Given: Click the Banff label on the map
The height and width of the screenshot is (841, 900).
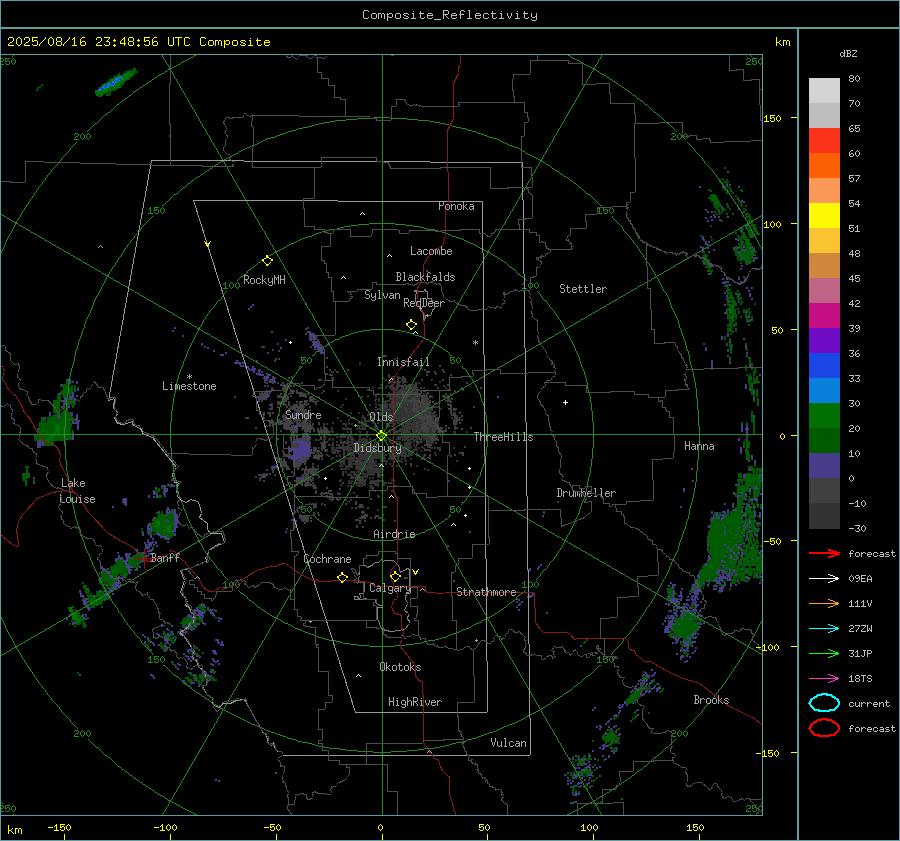Looking at the screenshot, I should [165, 558].
